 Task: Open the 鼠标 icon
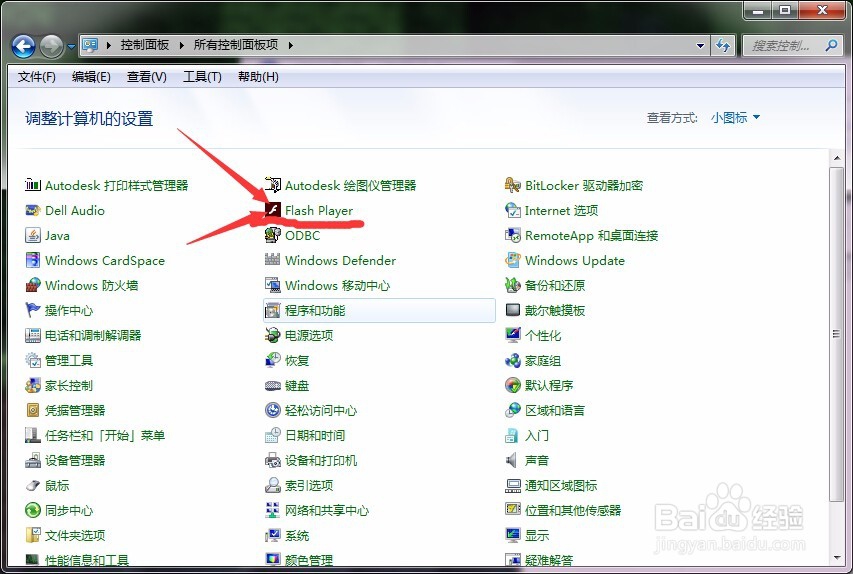click(x=33, y=485)
